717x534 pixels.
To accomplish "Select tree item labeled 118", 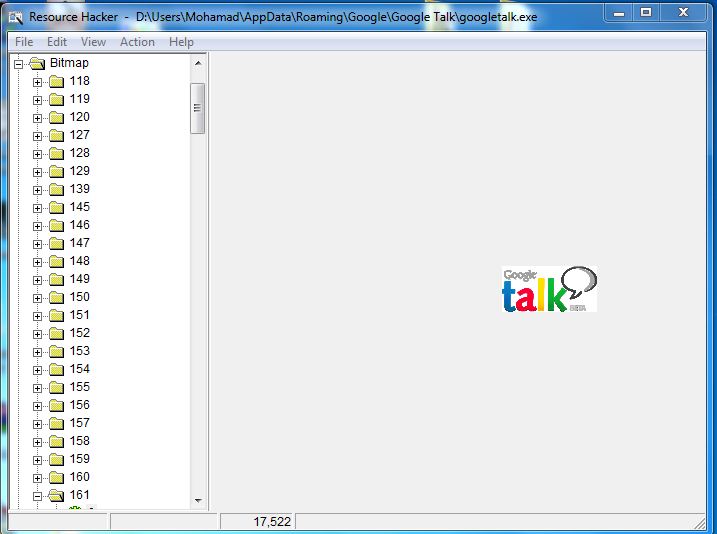I will coord(80,81).
